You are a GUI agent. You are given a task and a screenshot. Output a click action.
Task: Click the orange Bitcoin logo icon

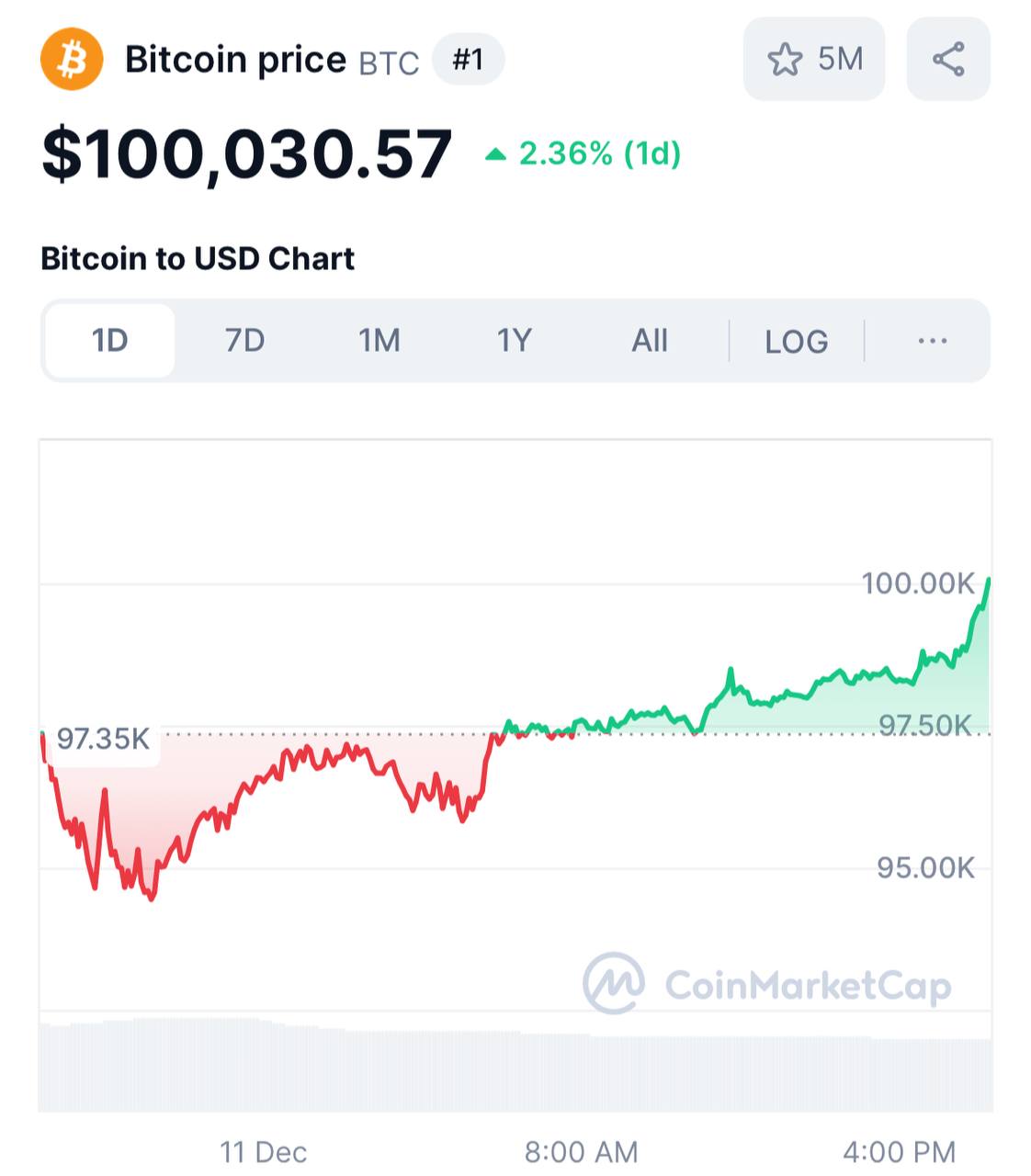72,60
